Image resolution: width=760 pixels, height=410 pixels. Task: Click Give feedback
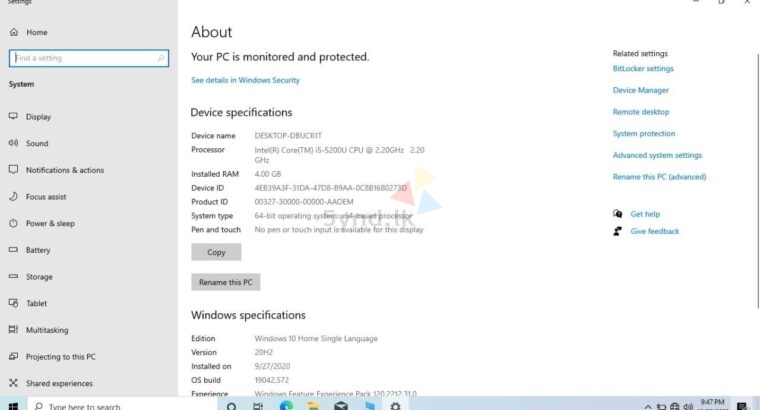tap(654, 232)
